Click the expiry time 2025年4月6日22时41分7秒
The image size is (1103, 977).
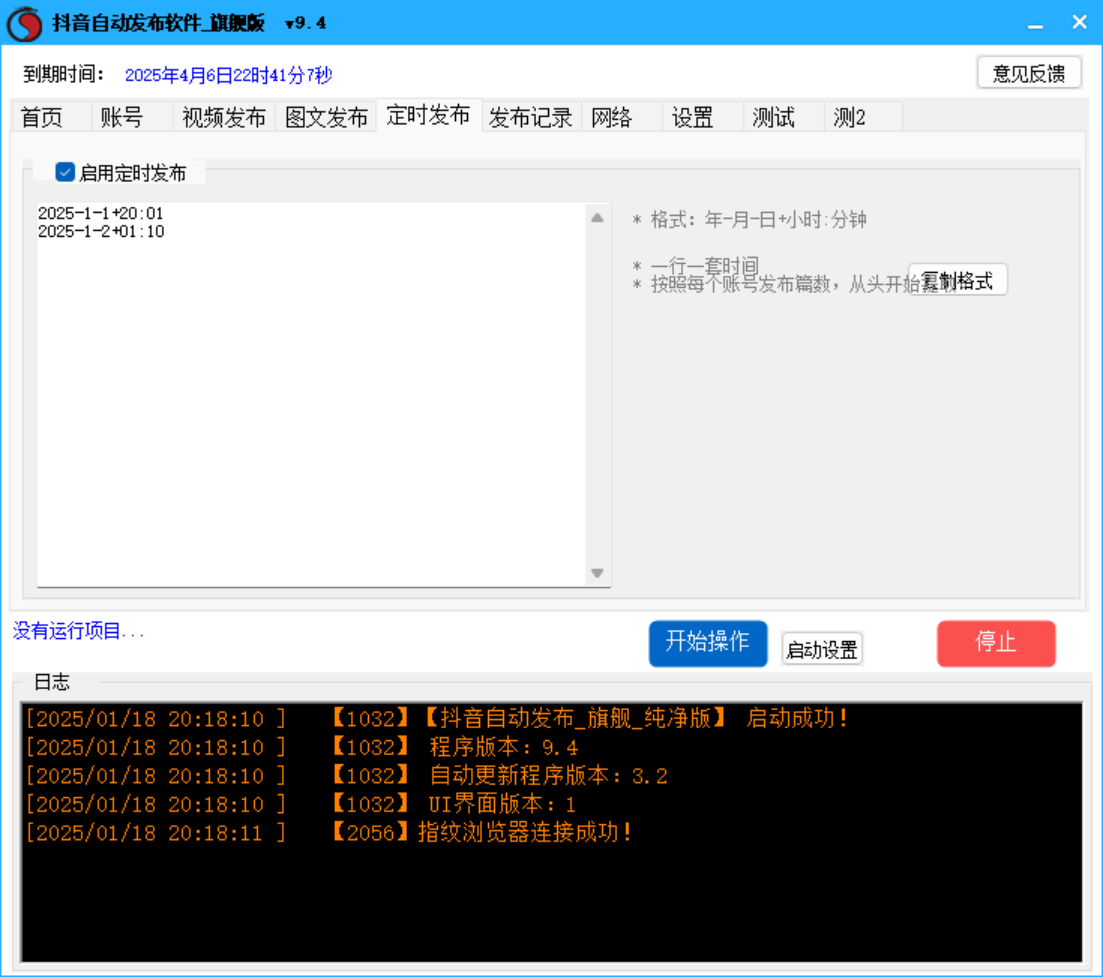point(228,75)
